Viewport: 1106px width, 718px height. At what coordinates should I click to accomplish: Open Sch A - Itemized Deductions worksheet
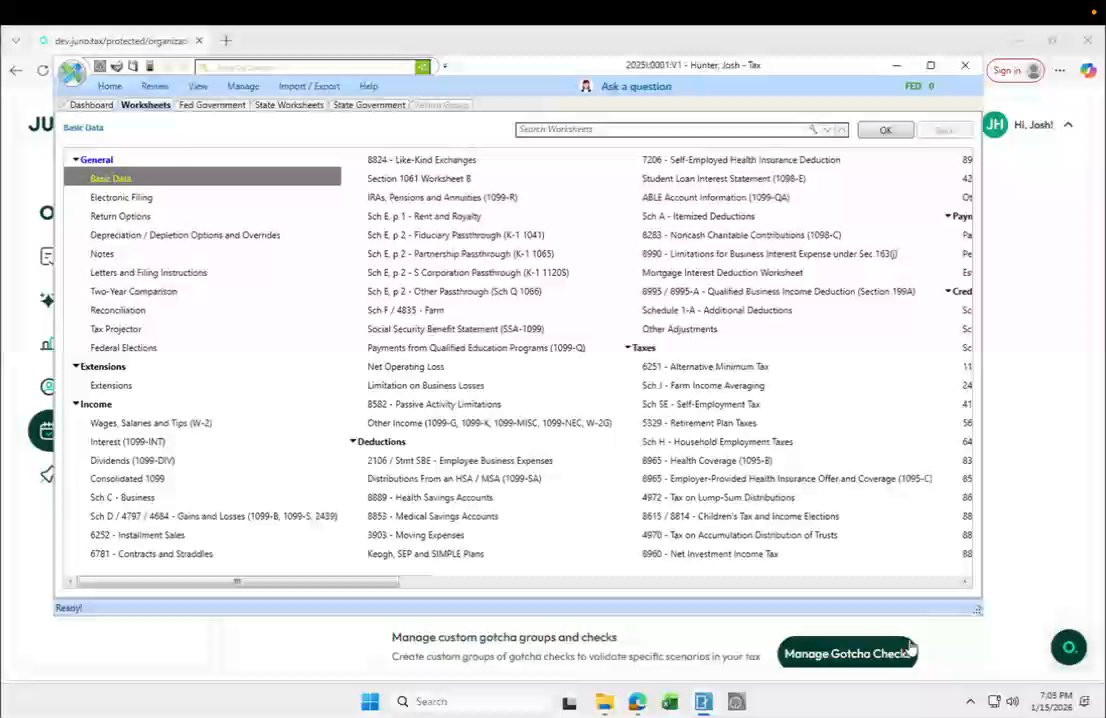(x=698, y=217)
